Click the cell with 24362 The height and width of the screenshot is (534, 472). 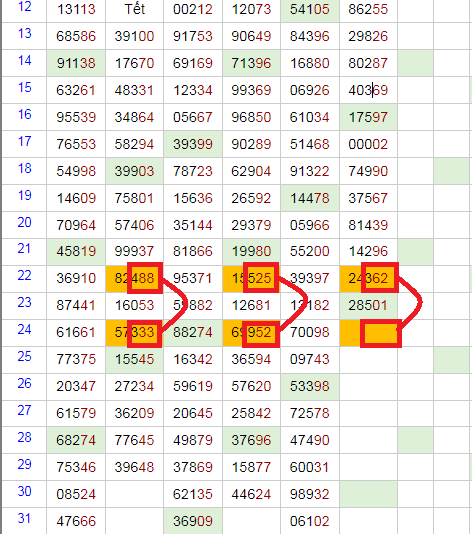click(x=368, y=279)
